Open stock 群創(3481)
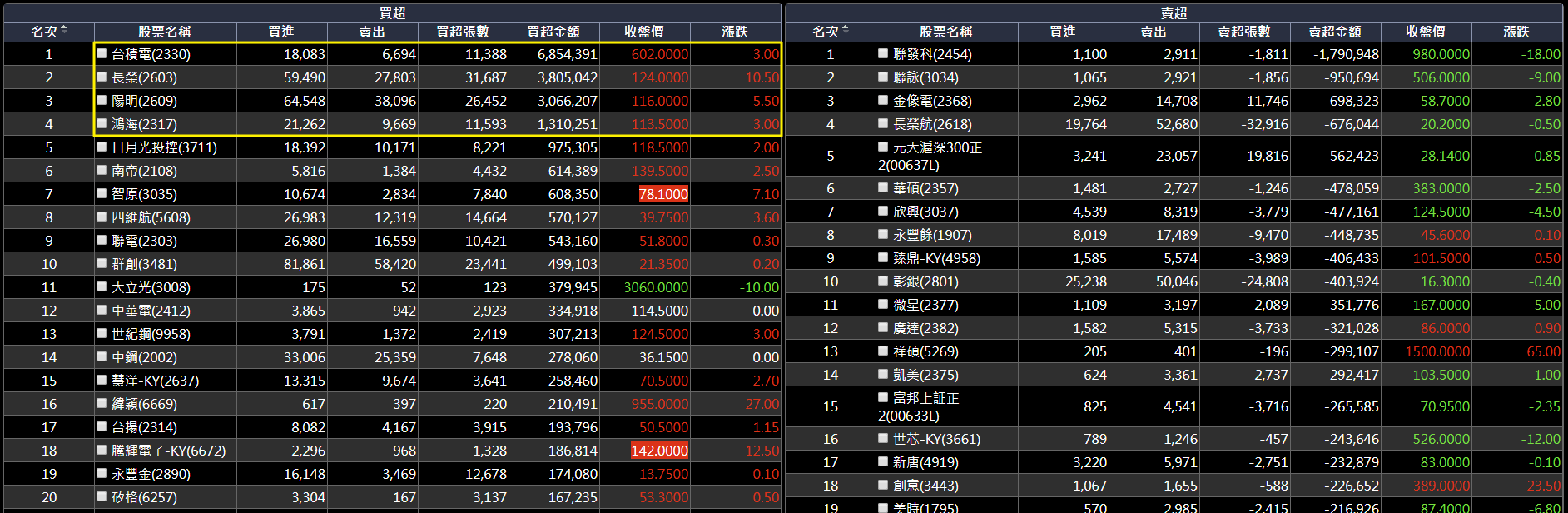Viewport: 1568px width, 513px height. [x=144, y=264]
